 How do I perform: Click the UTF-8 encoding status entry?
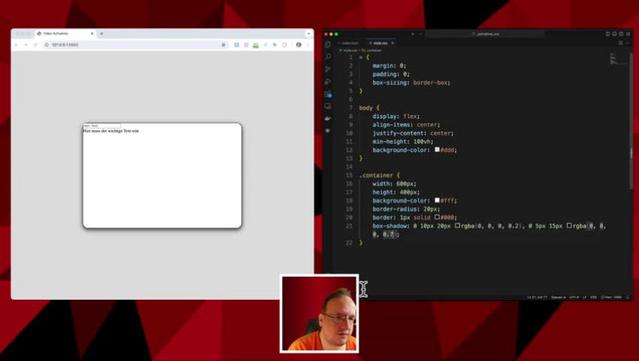coord(574,297)
